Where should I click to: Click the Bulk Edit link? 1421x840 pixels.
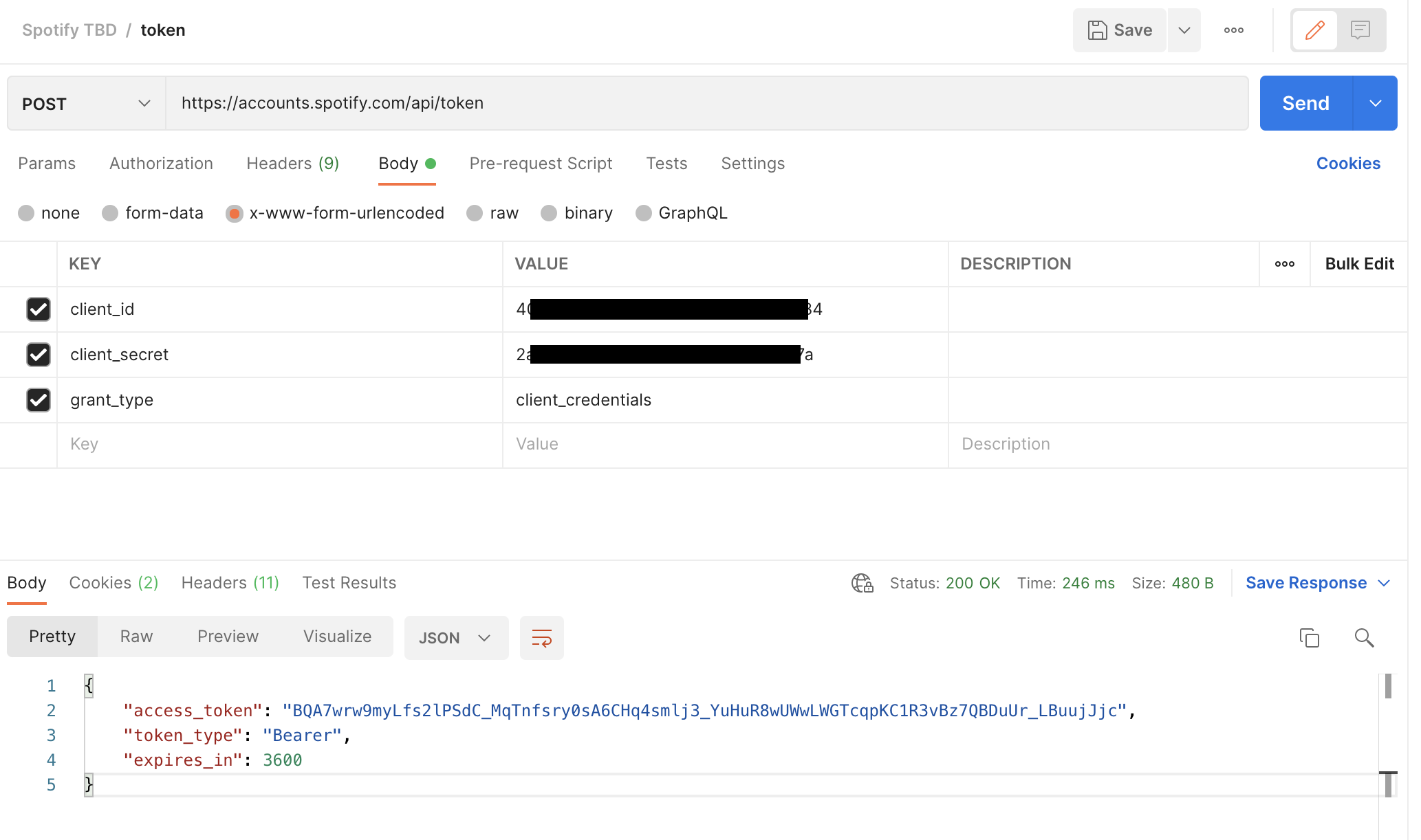1359,264
